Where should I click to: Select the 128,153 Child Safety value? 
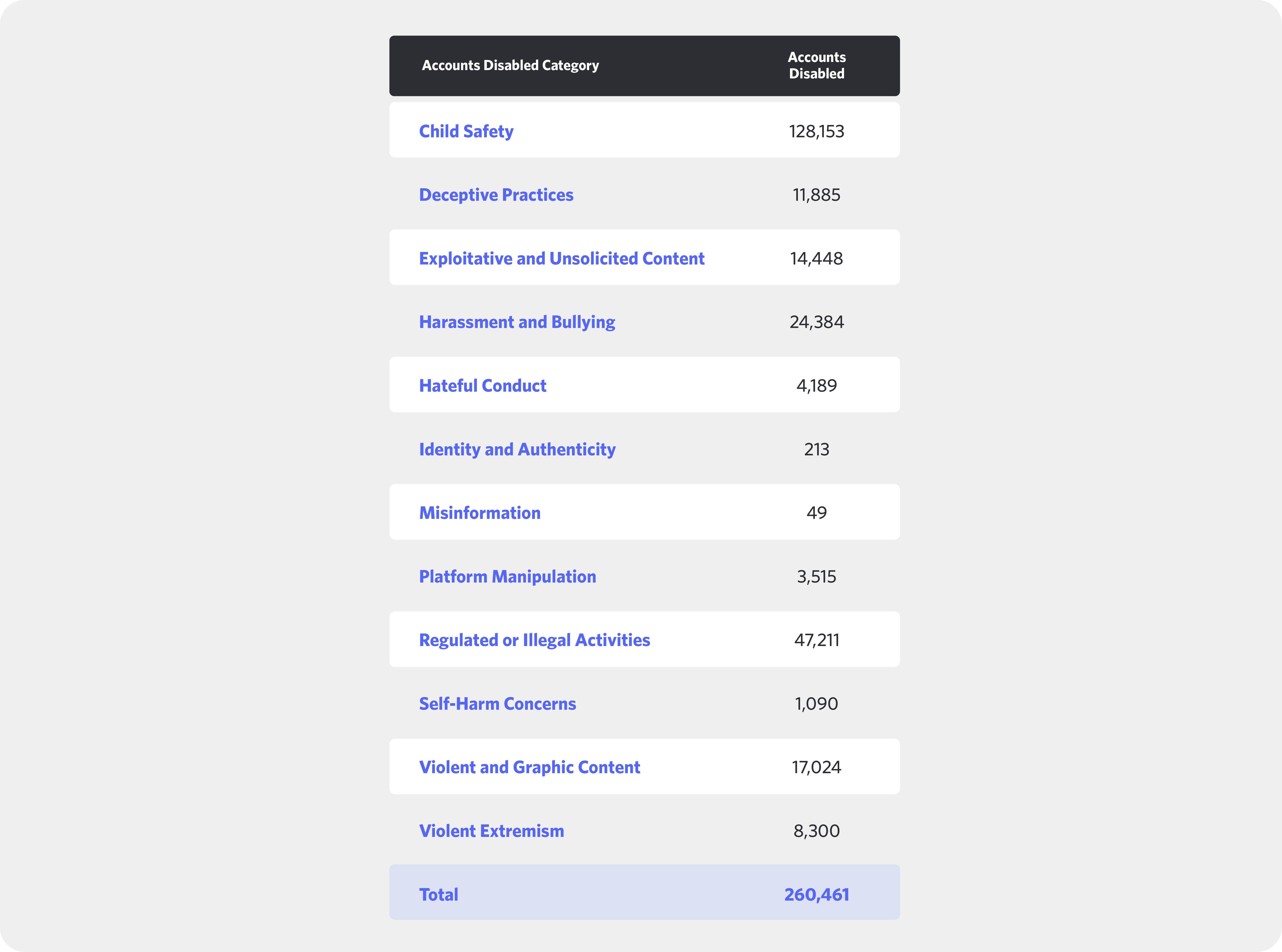(x=816, y=131)
